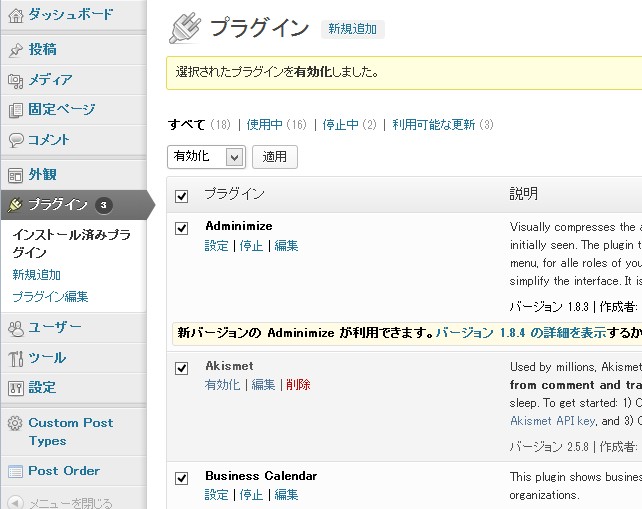Switch to the 利用可能な更新 filter
This screenshot has width=642, height=509.
(x=434, y=124)
